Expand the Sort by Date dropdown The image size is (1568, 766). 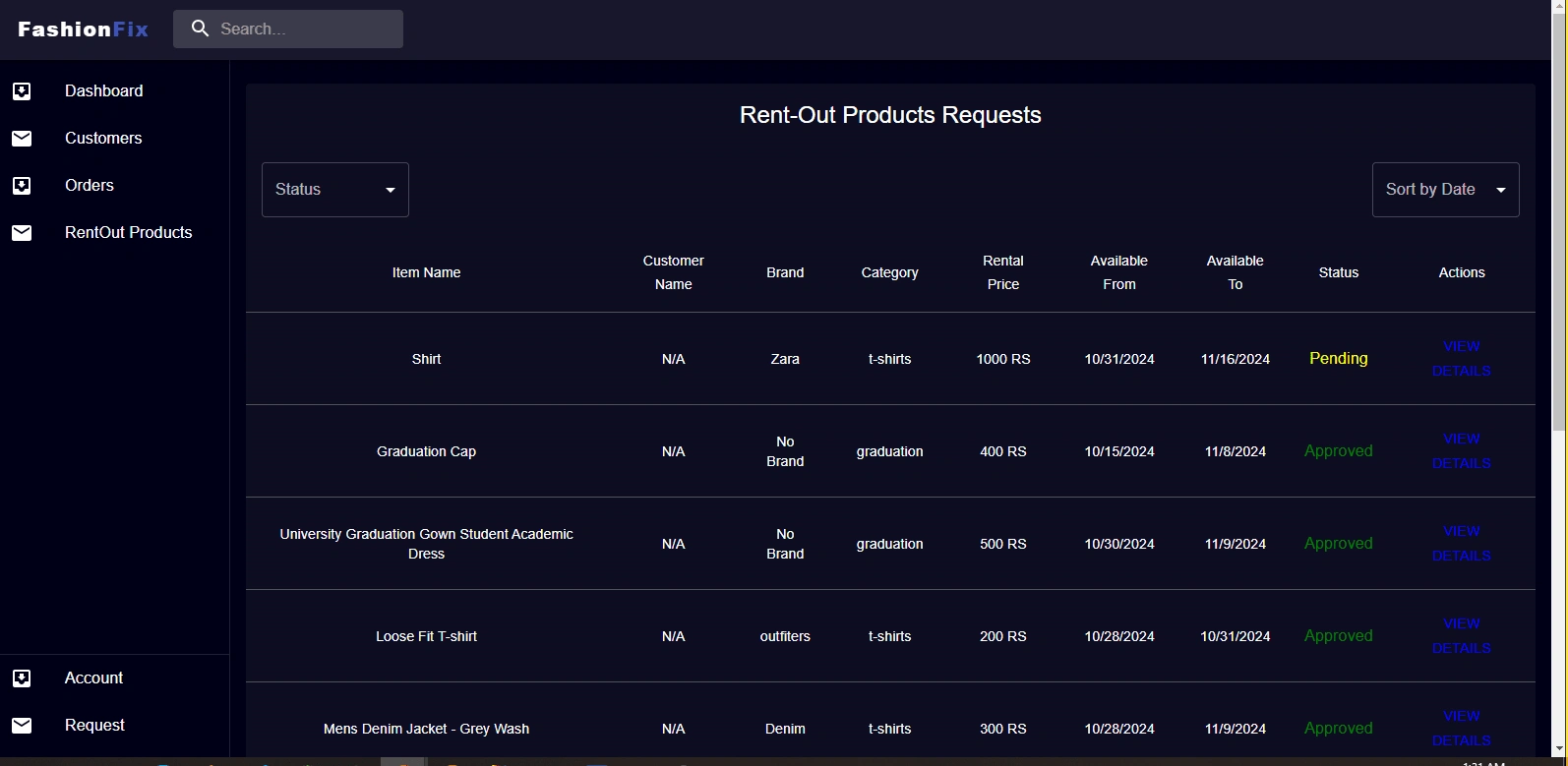[x=1445, y=190]
